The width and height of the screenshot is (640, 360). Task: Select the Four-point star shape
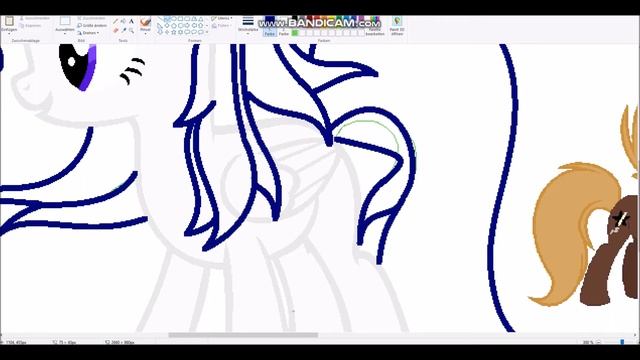click(167, 32)
